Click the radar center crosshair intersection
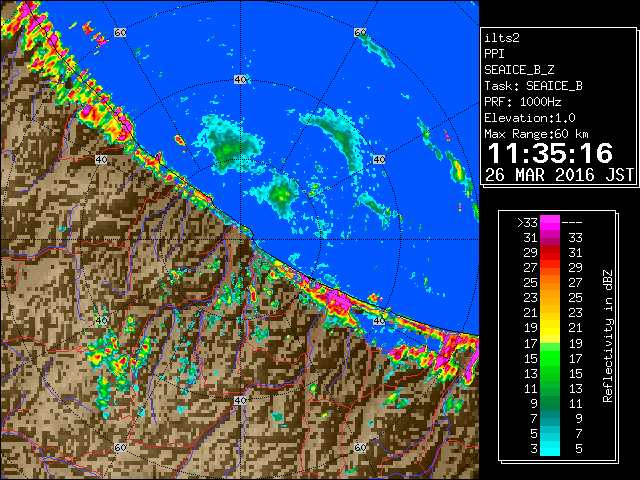Screen dimensions: 640x480 pyautogui.click(x=240, y=240)
